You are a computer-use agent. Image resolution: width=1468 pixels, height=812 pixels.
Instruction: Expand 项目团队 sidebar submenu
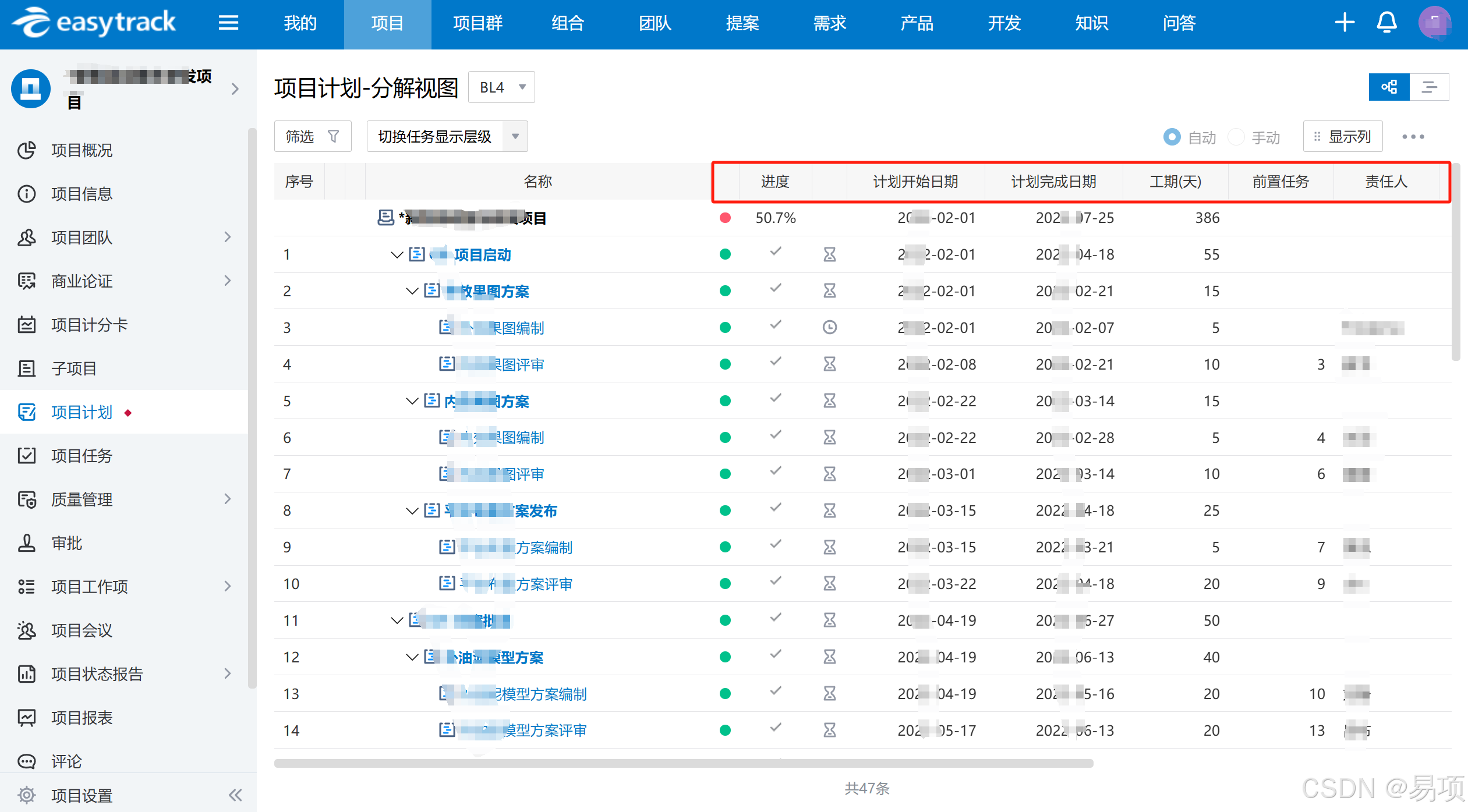click(228, 237)
